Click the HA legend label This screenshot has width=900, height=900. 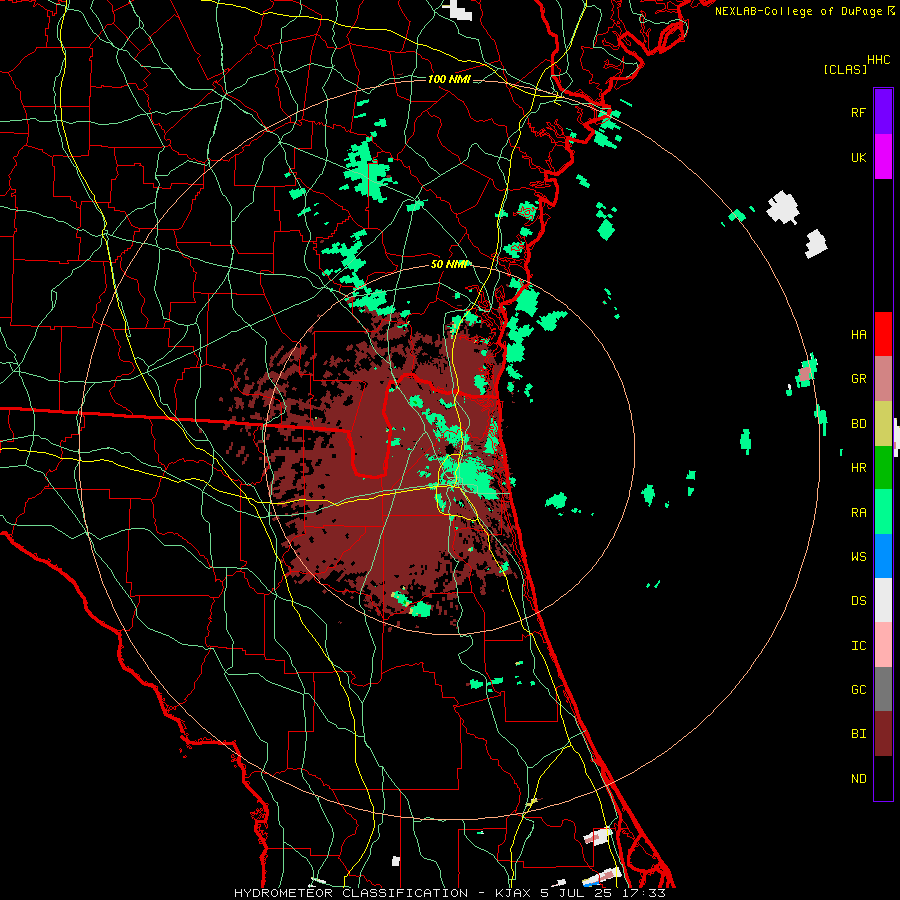pyautogui.click(x=859, y=334)
